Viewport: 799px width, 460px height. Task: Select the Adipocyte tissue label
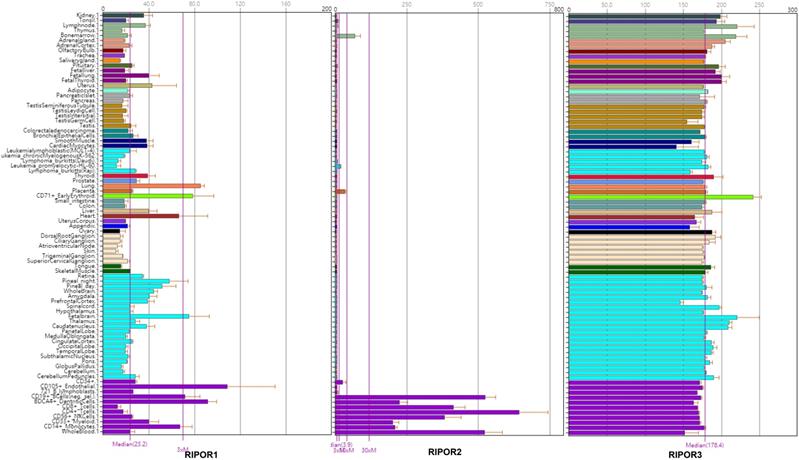[x=81, y=91]
